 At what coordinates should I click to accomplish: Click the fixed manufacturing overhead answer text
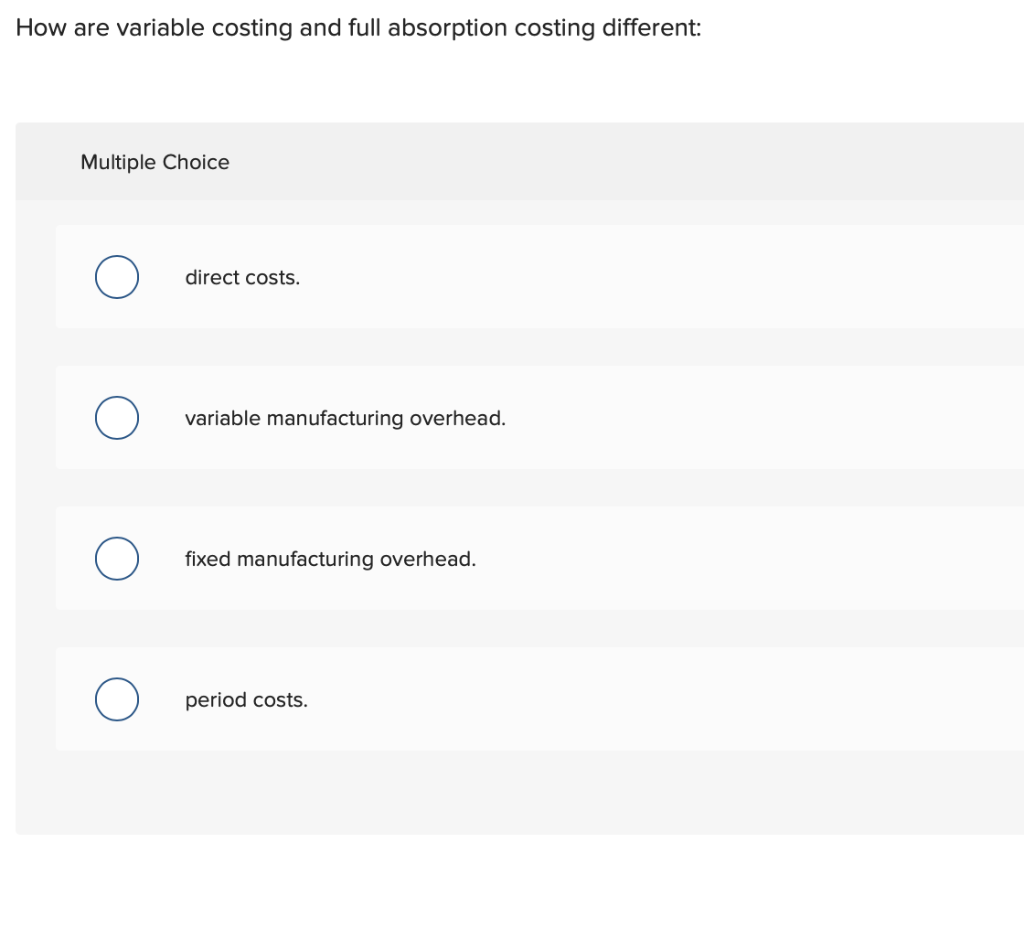click(x=330, y=559)
